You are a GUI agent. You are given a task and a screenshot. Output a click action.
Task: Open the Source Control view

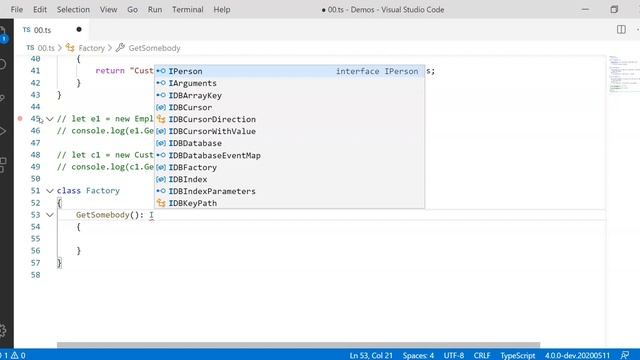pyautogui.click(x=3, y=98)
